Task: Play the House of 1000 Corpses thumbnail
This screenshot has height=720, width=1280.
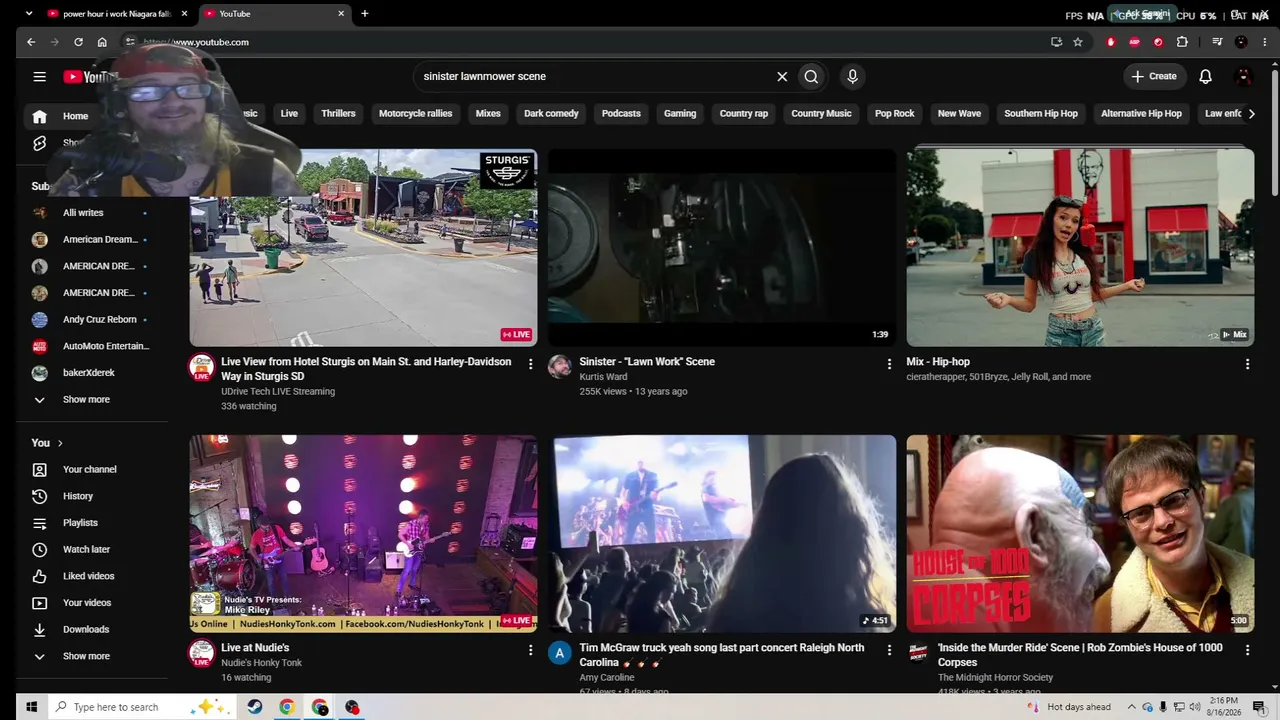Action: 1080,533
